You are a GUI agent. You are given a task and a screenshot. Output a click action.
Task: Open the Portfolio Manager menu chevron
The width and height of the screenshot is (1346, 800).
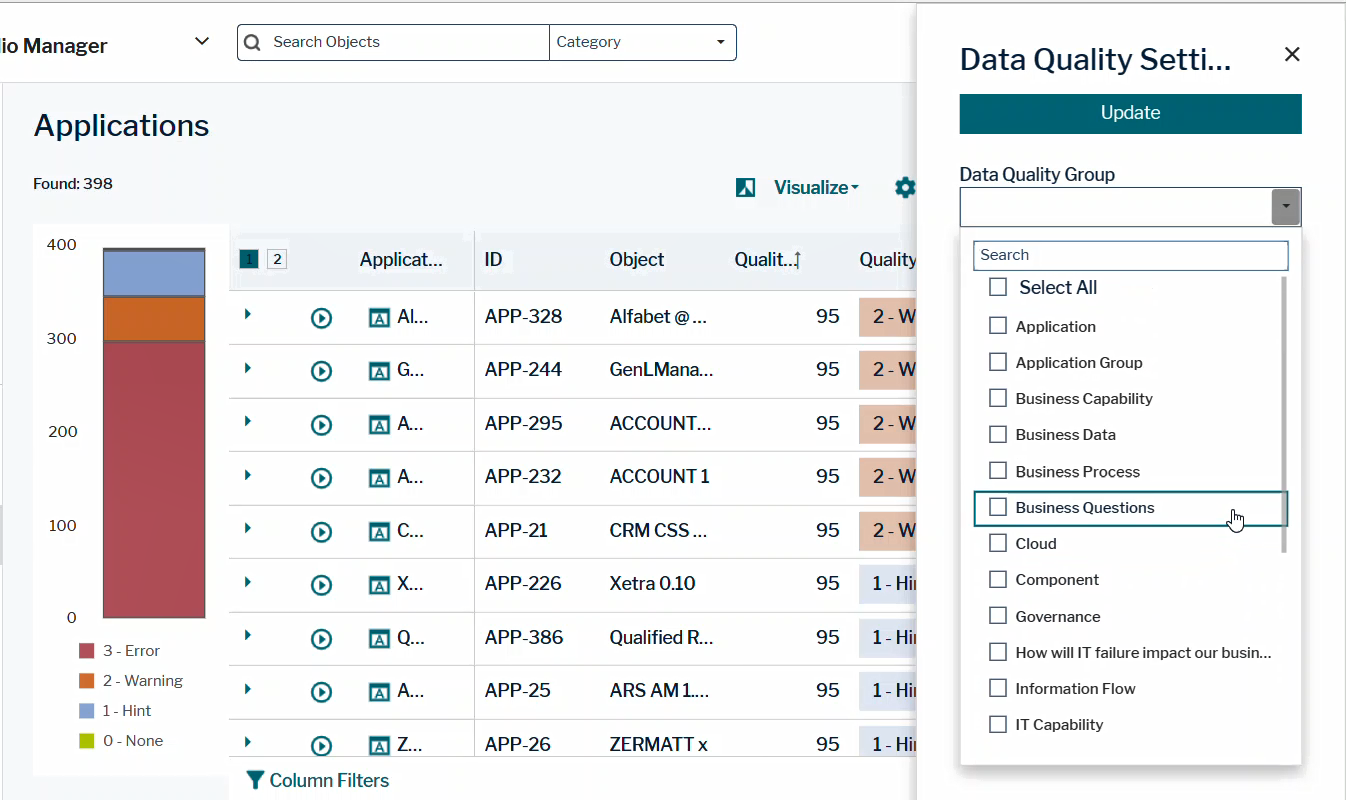[201, 41]
